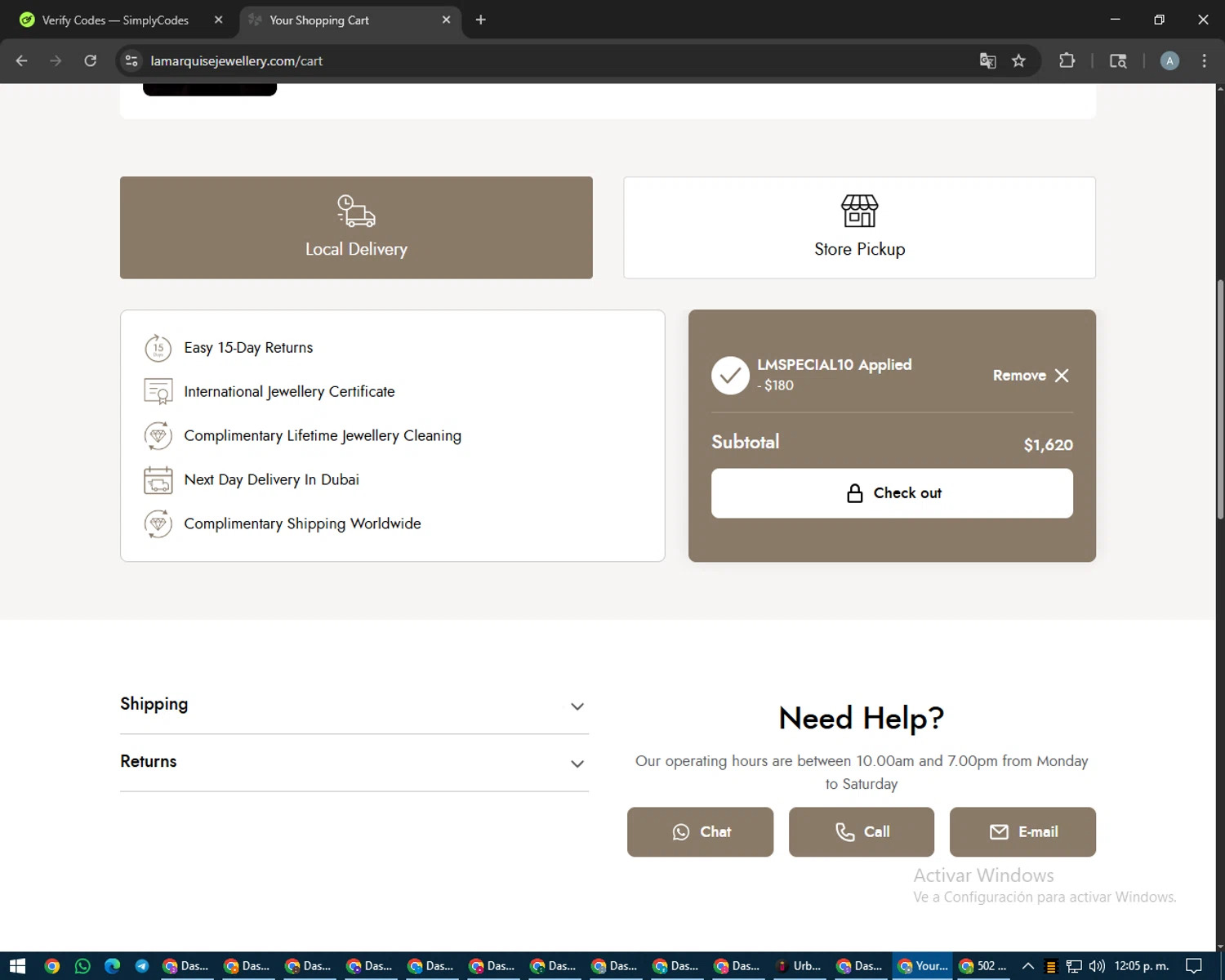Click the forward navigation arrow
The image size is (1225, 980).
click(56, 60)
